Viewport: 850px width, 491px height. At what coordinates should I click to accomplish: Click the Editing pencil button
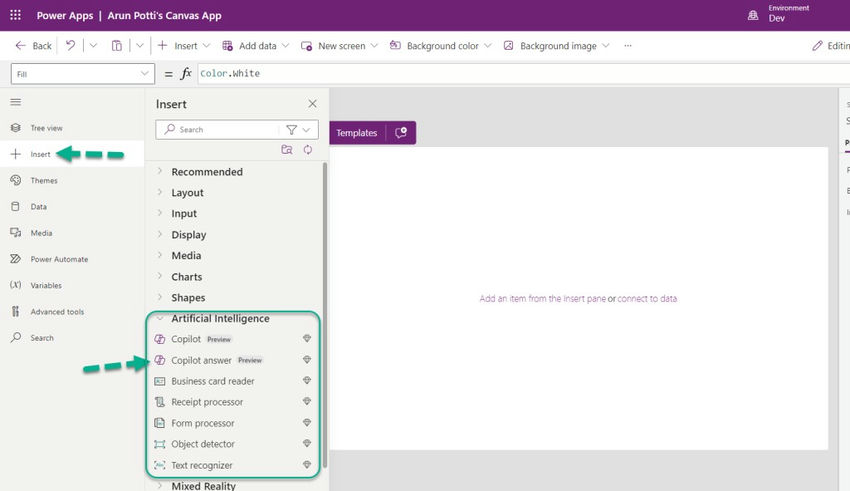830,46
